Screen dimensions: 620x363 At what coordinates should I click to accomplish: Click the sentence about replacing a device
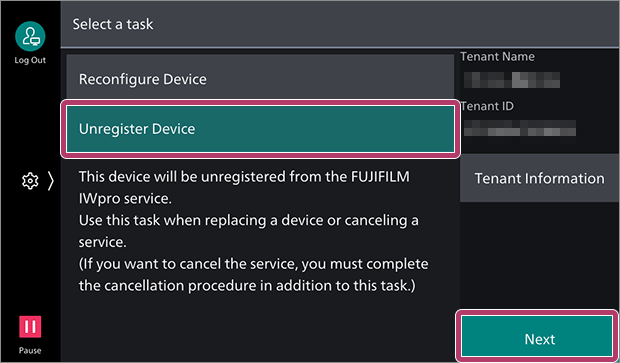pyautogui.click(x=248, y=231)
